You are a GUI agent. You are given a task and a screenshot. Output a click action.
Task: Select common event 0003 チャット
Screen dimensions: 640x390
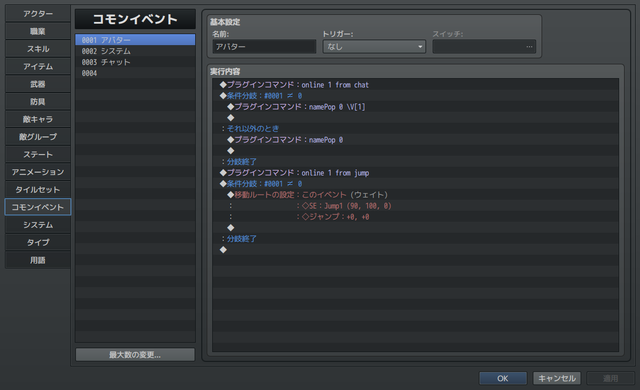[x=135, y=62]
